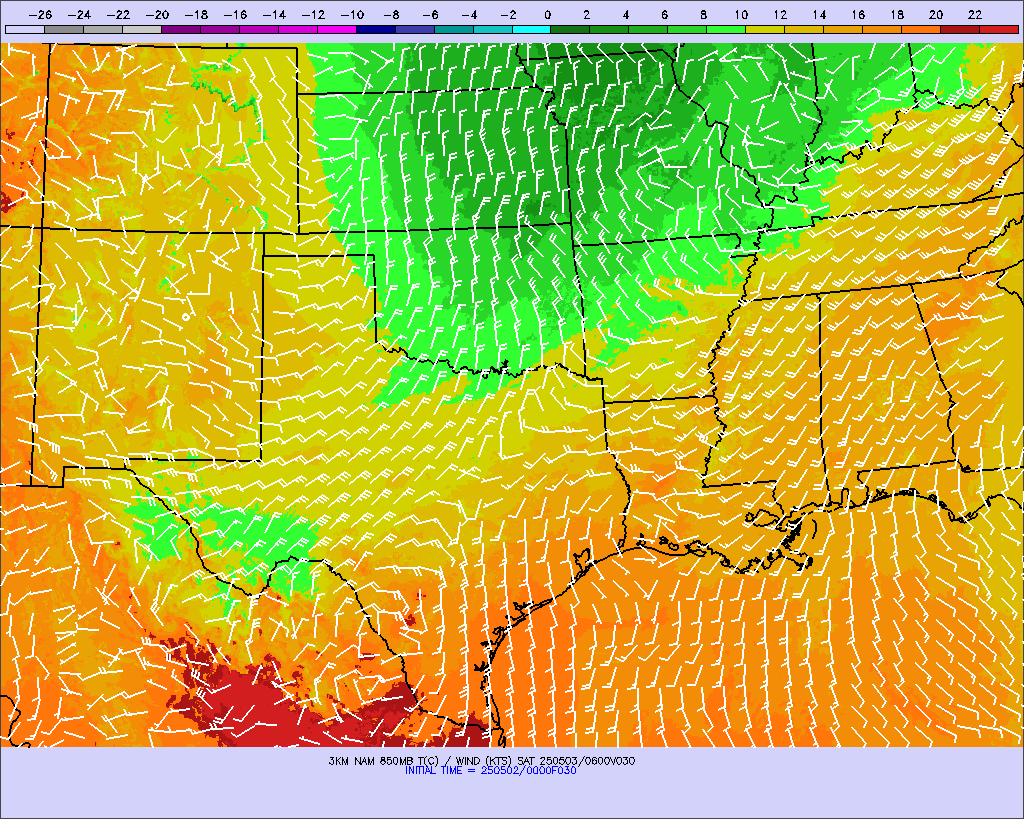Screen dimensions: 1024x819
Task: Click the '-8' temperature scale label
Action: (391, 14)
